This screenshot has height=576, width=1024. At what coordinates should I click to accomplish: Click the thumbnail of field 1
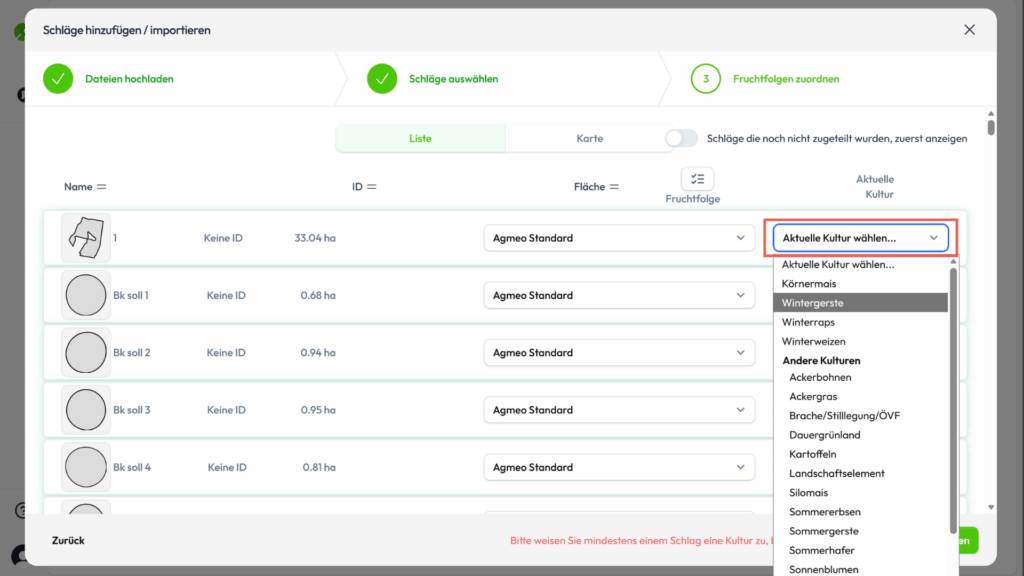click(x=85, y=238)
